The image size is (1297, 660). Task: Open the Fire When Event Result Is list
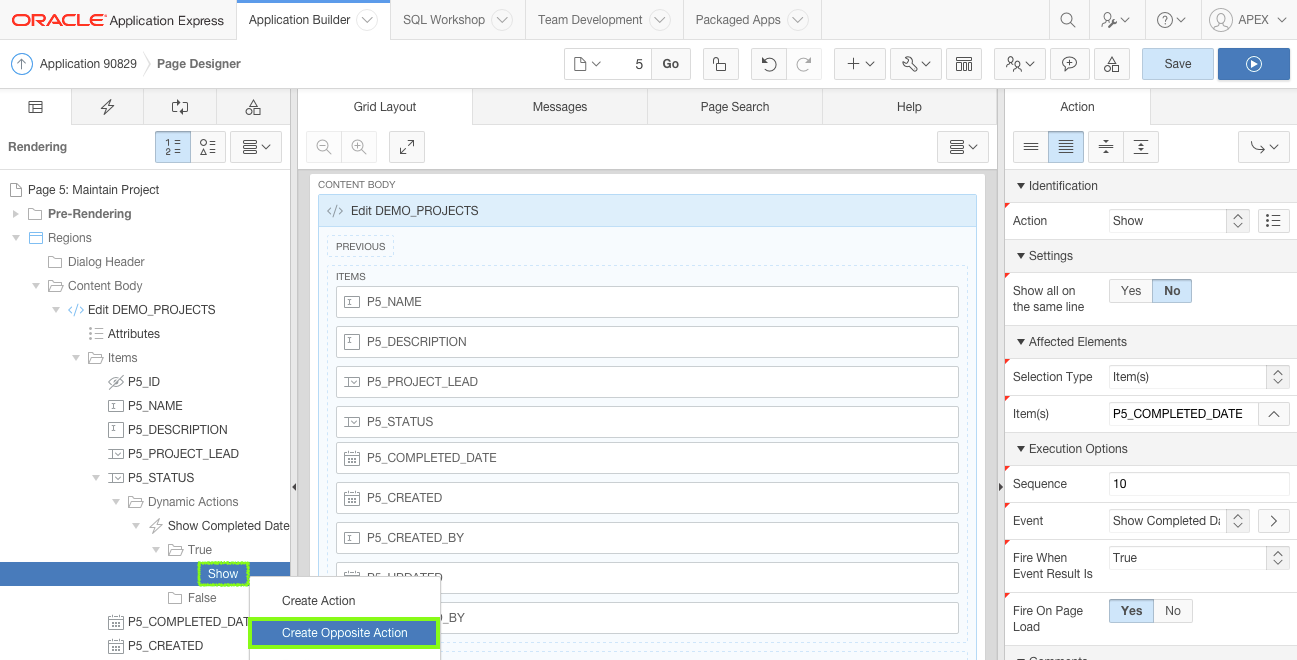[1200, 558]
